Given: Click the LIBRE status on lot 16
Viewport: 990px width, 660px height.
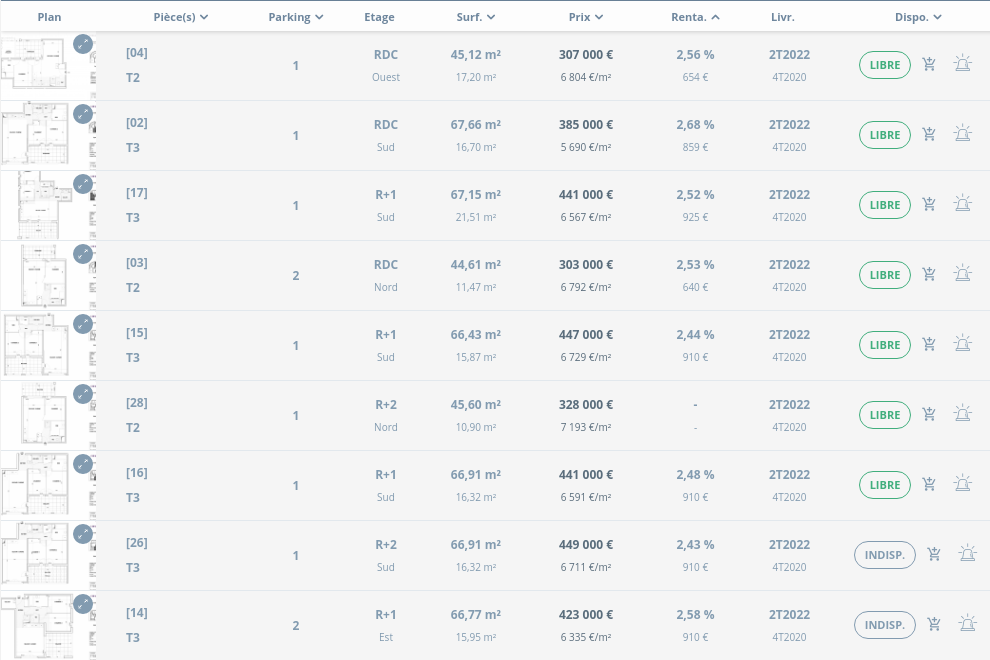Looking at the screenshot, I should pyautogui.click(x=884, y=485).
